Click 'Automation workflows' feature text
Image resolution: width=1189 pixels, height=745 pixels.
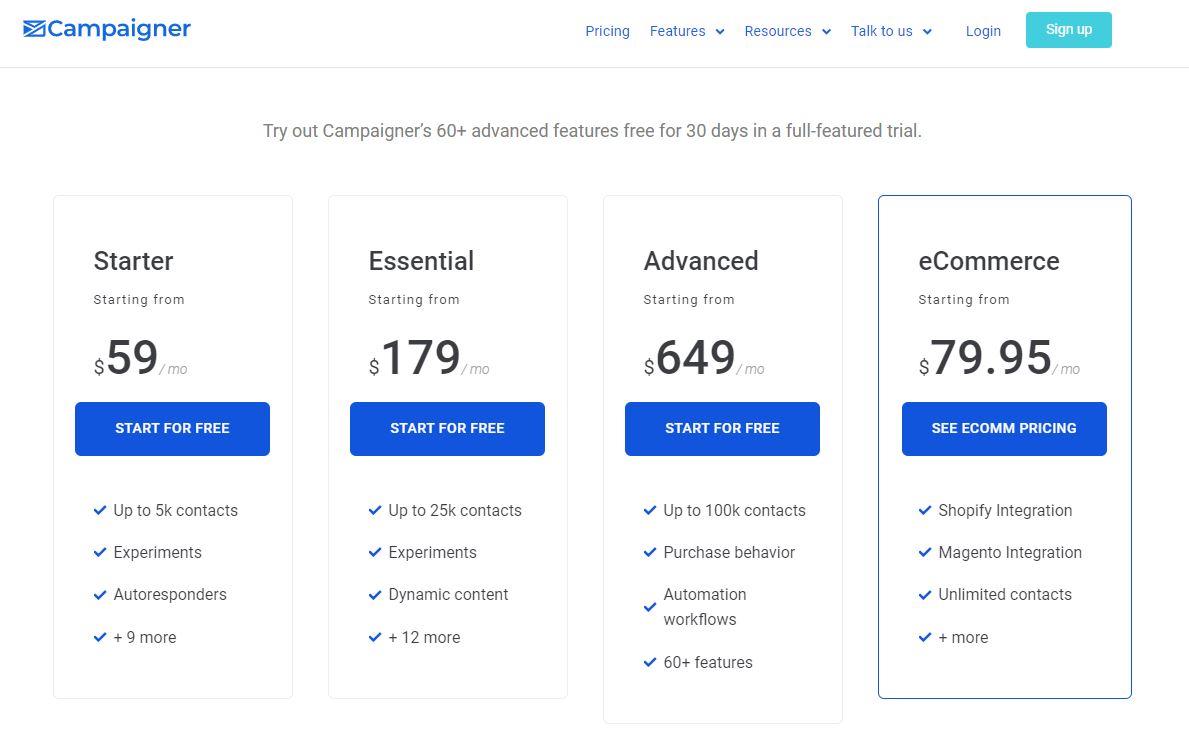pyautogui.click(x=705, y=607)
